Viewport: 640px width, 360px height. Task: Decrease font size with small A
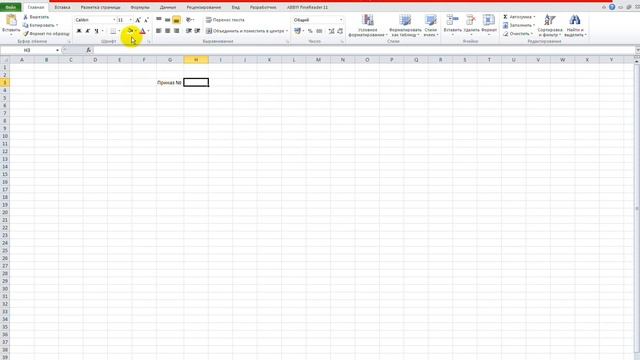(146, 20)
